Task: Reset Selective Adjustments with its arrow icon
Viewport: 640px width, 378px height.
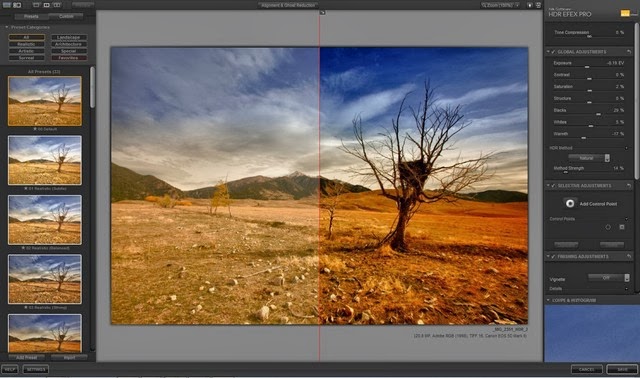Action: (629, 186)
